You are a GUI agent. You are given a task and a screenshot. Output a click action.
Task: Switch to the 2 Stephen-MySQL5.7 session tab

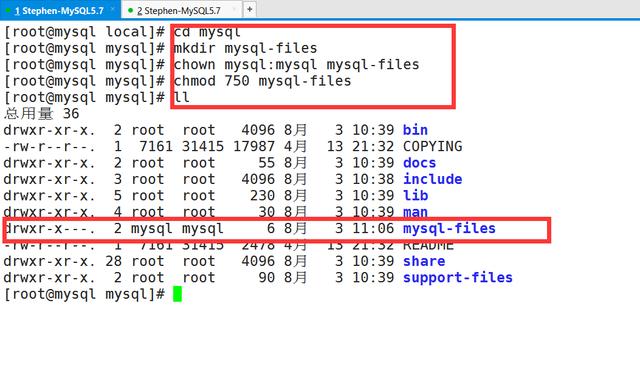(x=181, y=11)
